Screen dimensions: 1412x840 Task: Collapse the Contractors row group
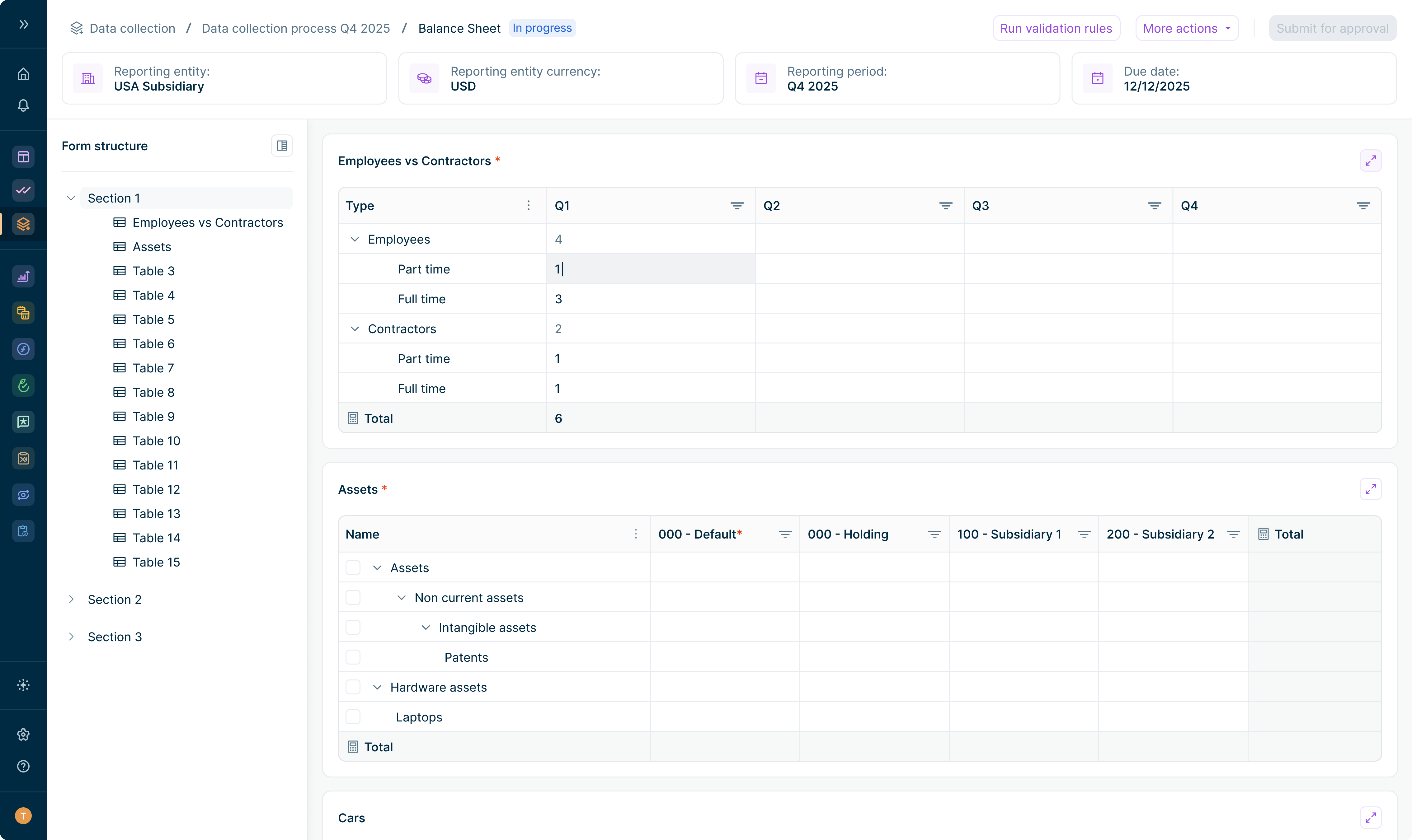355,329
